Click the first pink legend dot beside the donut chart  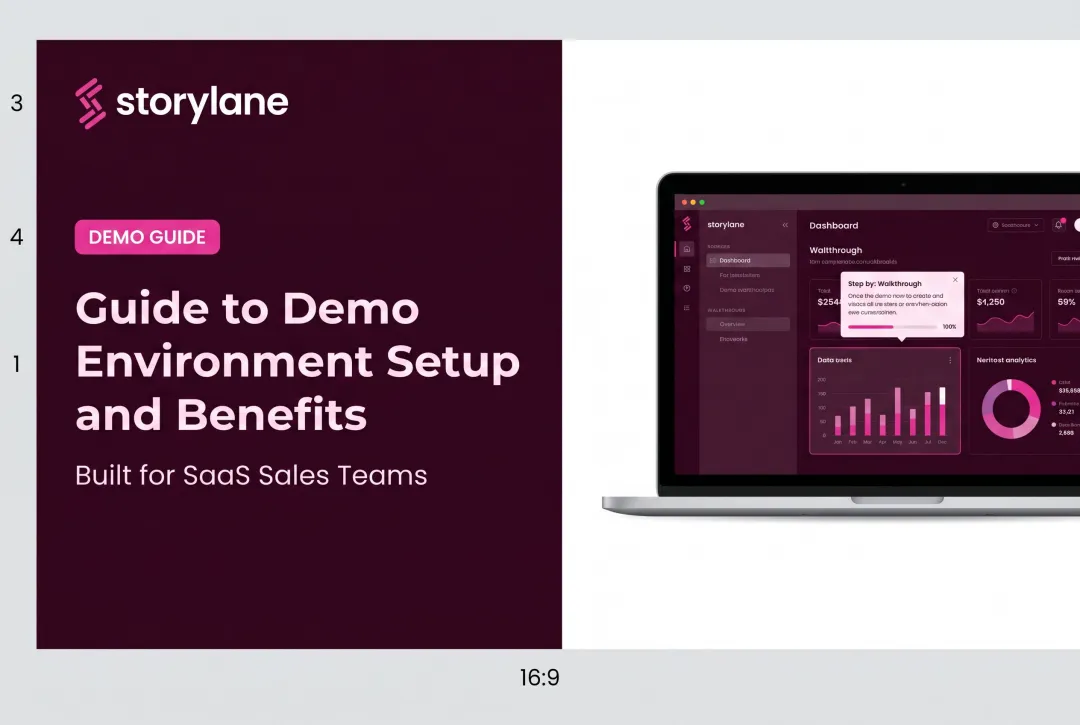pos(1054,382)
